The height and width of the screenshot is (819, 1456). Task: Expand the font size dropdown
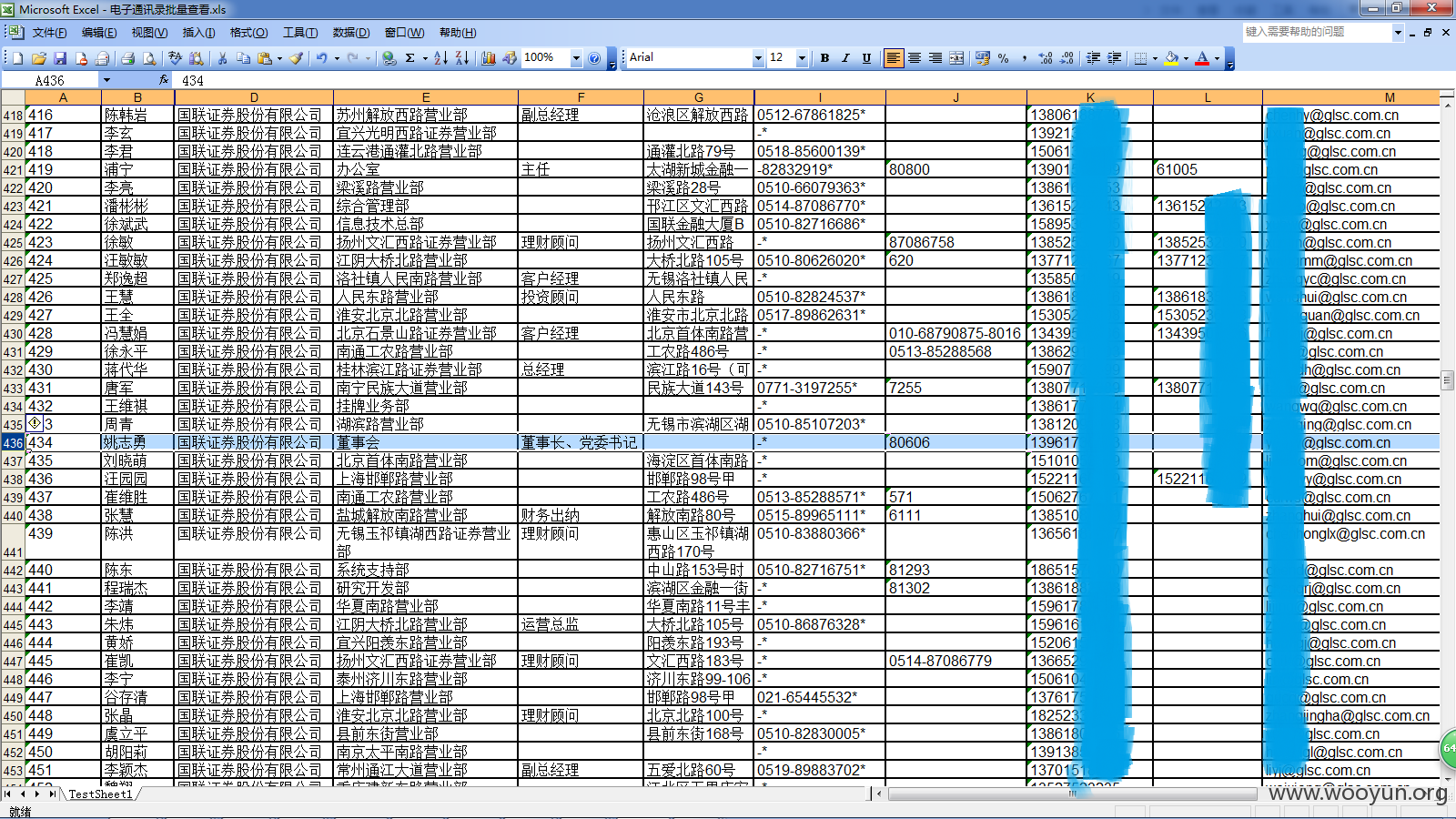(802, 58)
